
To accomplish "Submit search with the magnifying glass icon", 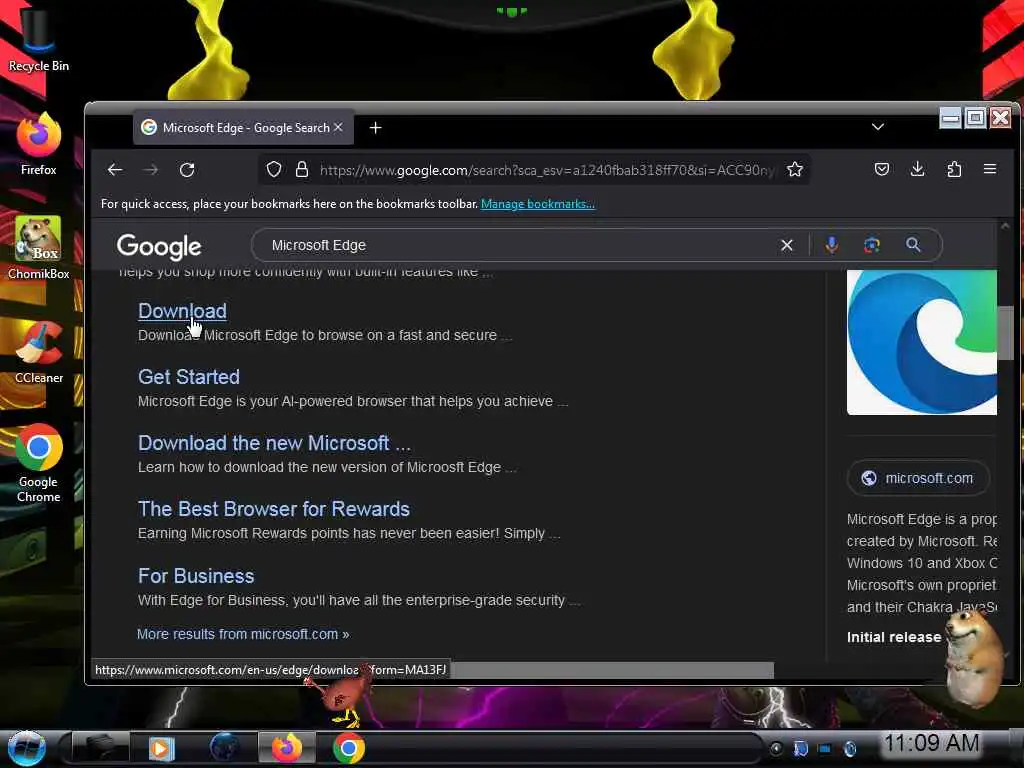I will pos(914,245).
